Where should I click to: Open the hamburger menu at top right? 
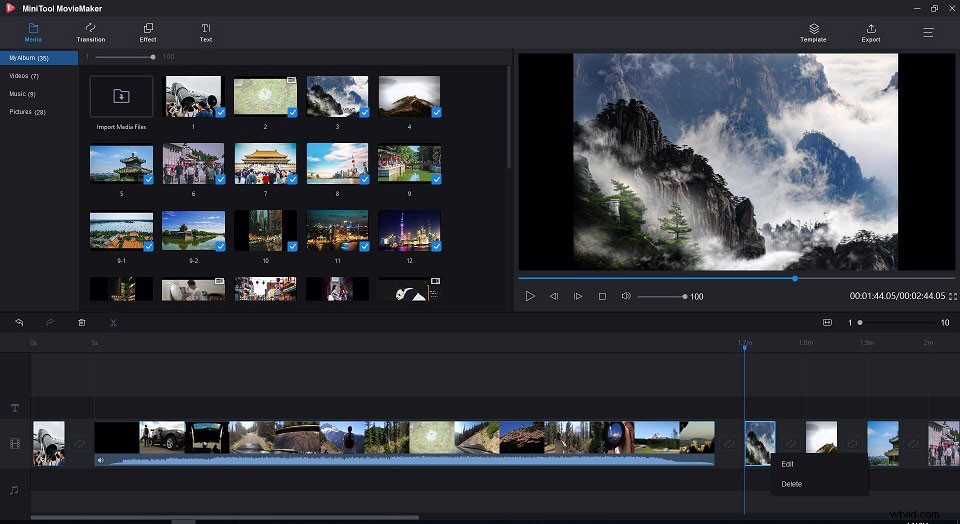click(928, 32)
